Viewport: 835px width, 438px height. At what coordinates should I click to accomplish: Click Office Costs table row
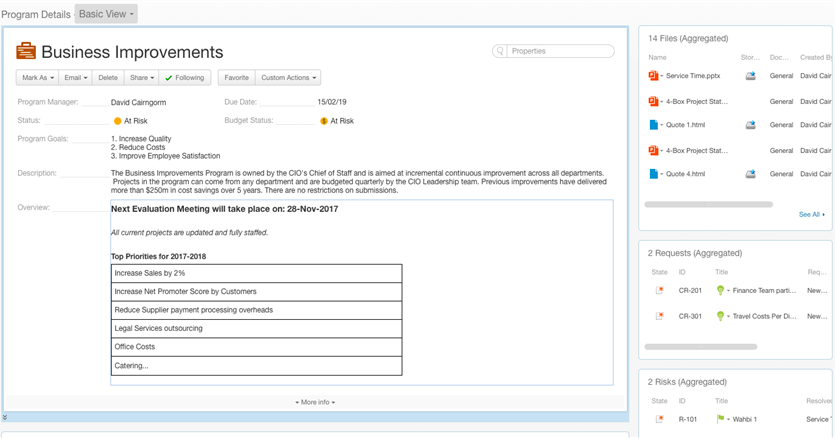point(256,347)
